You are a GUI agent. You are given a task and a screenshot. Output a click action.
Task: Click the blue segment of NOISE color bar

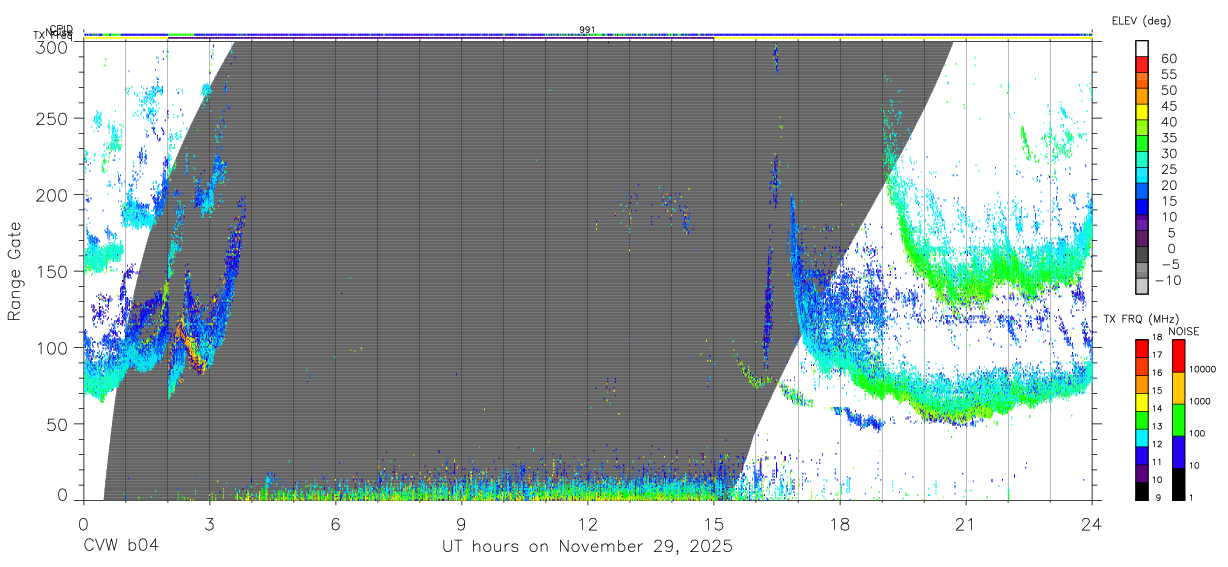coord(1178,451)
